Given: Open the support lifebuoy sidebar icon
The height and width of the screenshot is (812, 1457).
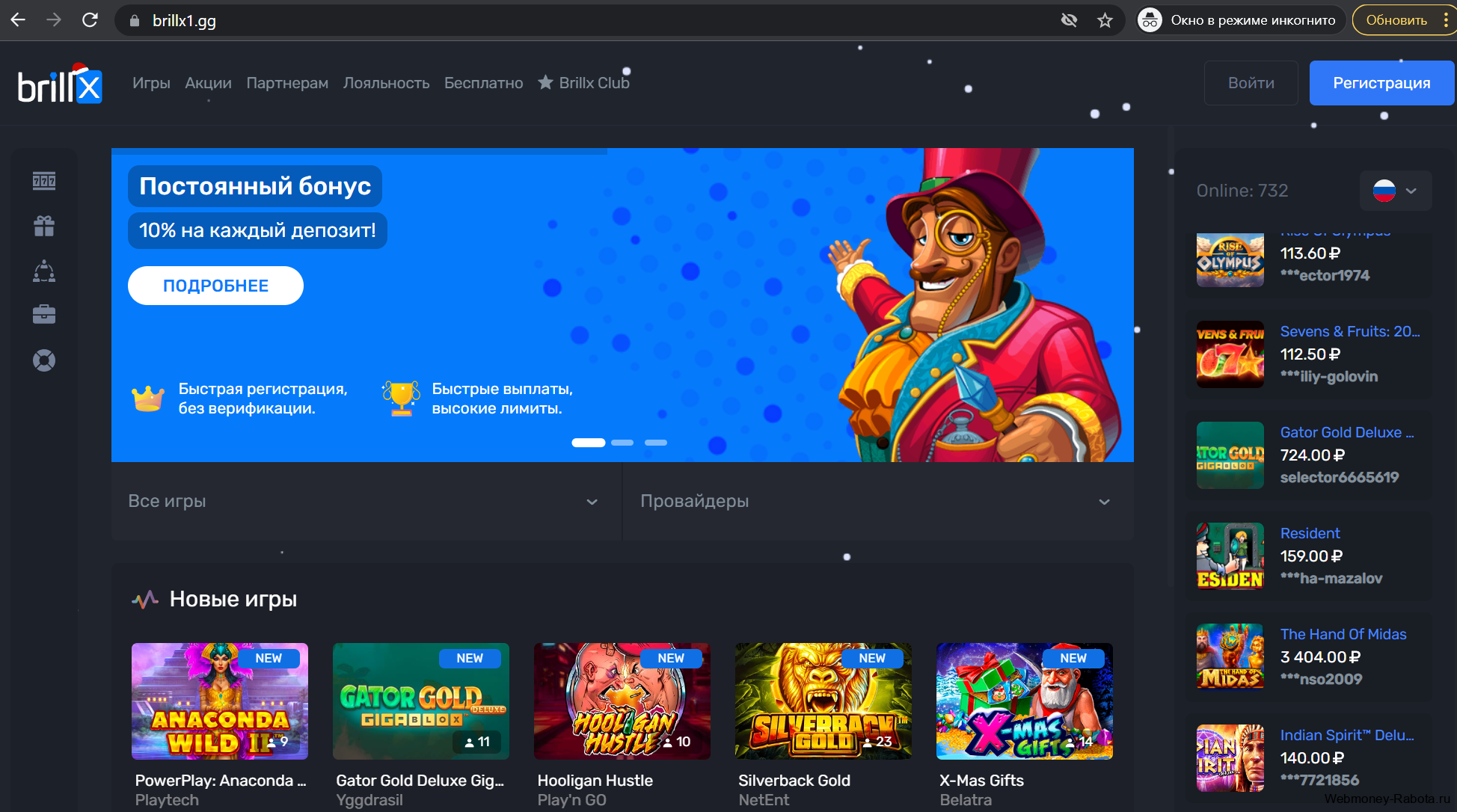Looking at the screenshot, I should [x=44, y=360].
